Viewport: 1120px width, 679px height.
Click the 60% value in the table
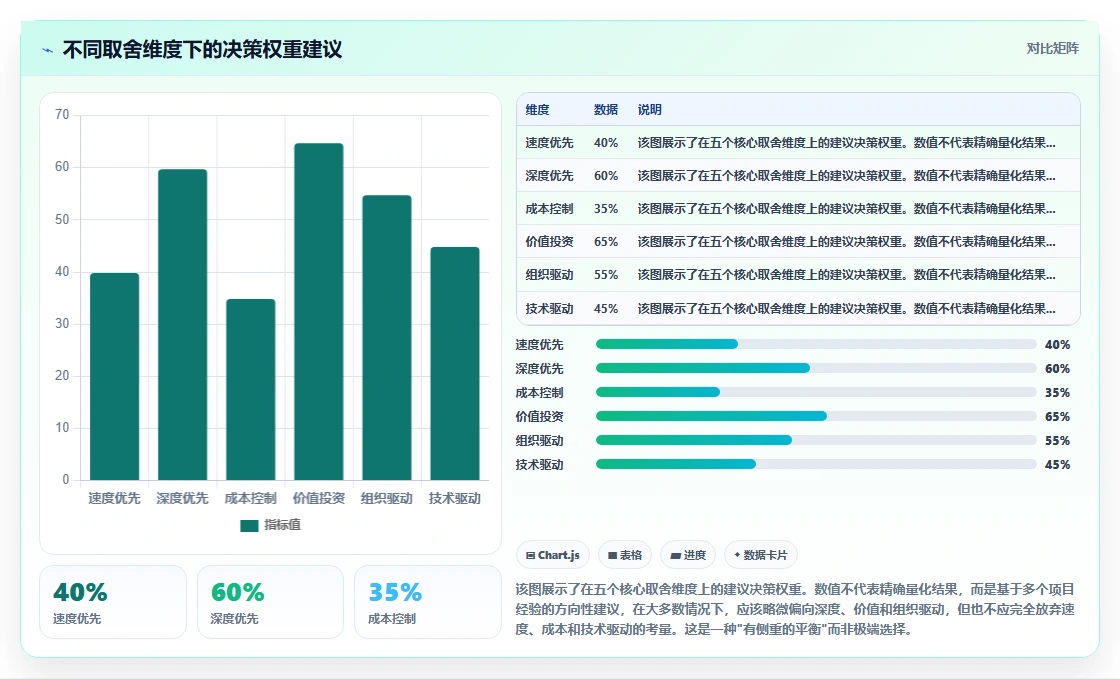pos(606,176)
